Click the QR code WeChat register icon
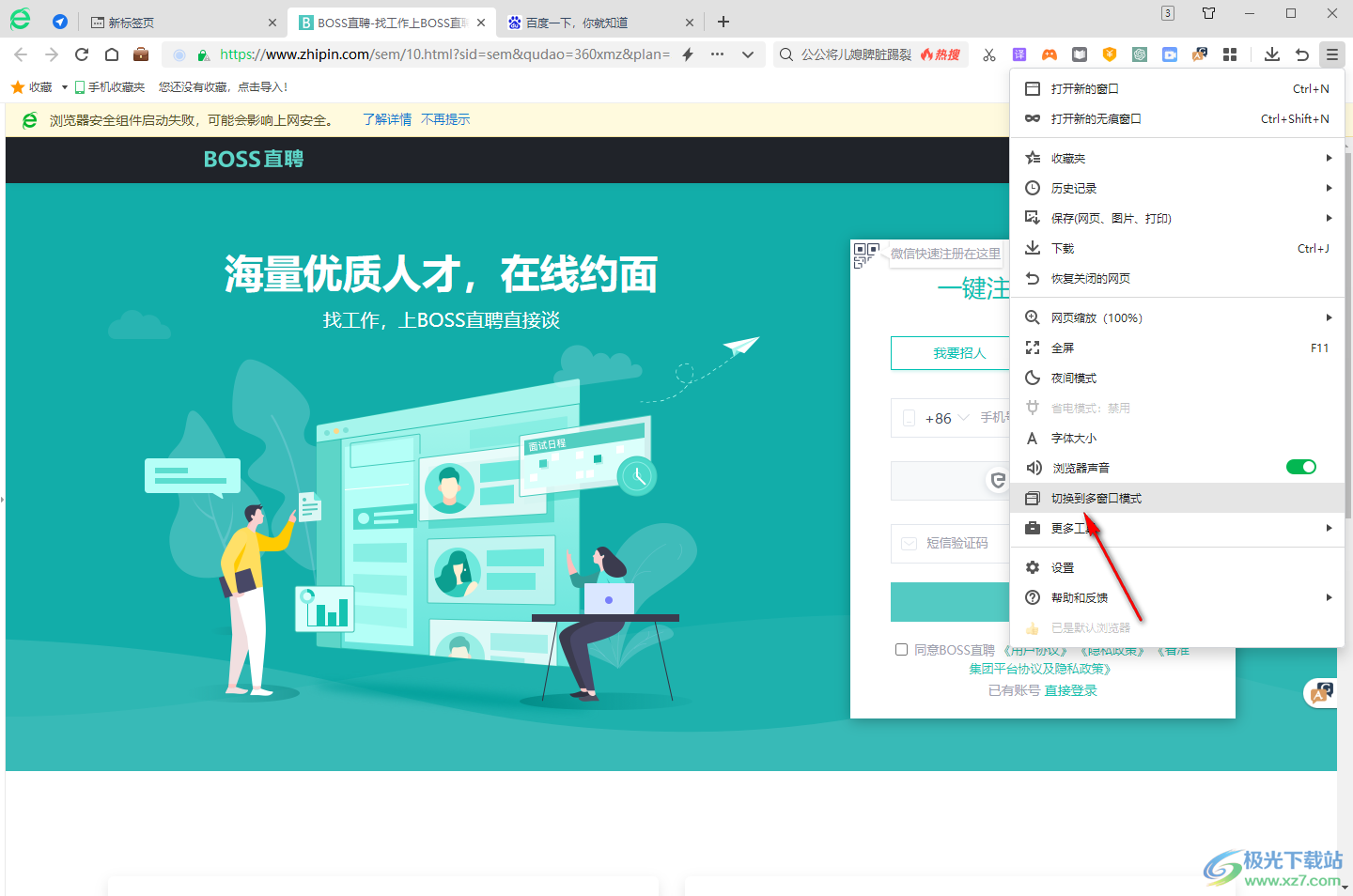 (865, 255)
